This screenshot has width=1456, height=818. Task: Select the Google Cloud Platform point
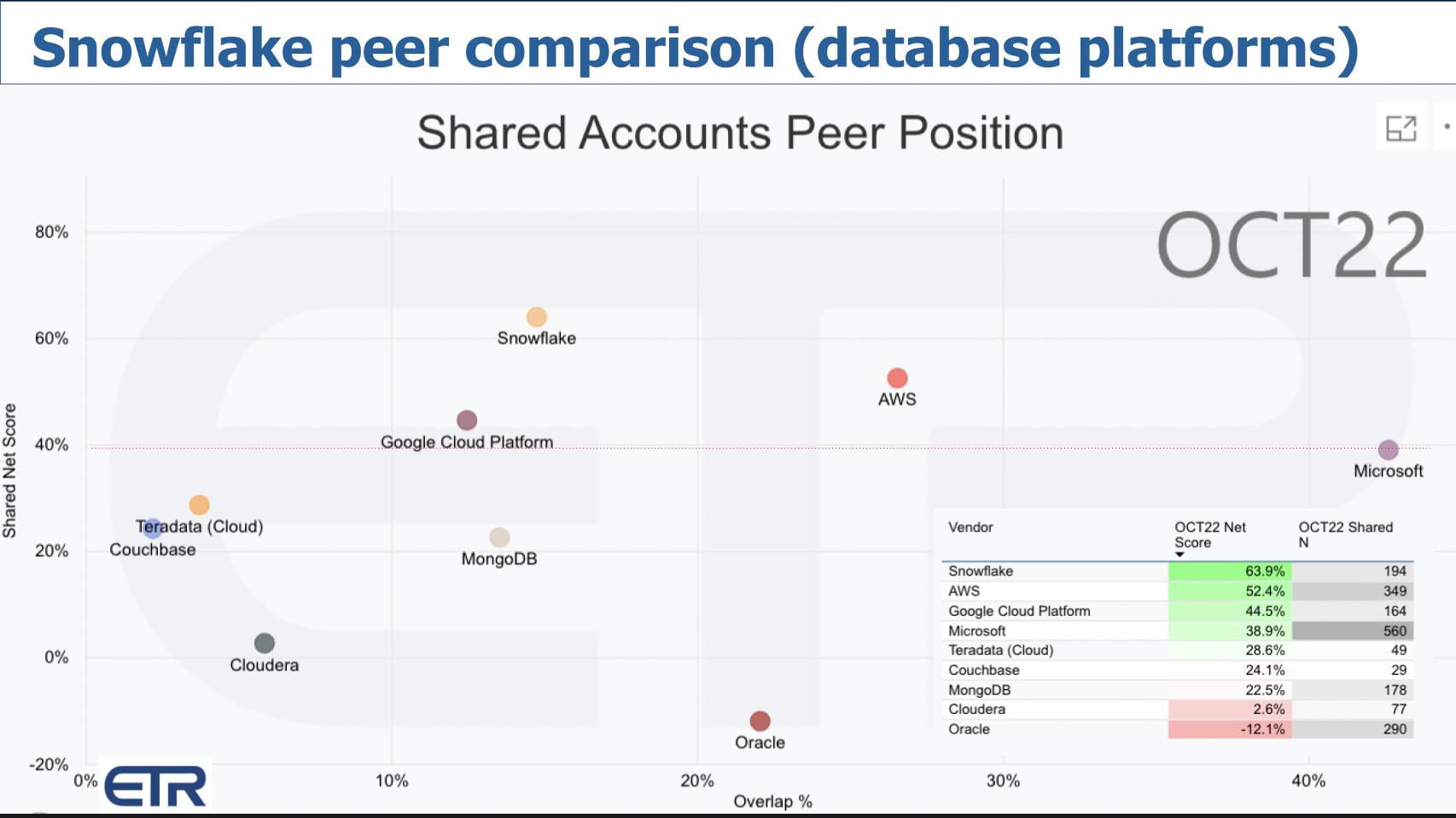point(467,420)
